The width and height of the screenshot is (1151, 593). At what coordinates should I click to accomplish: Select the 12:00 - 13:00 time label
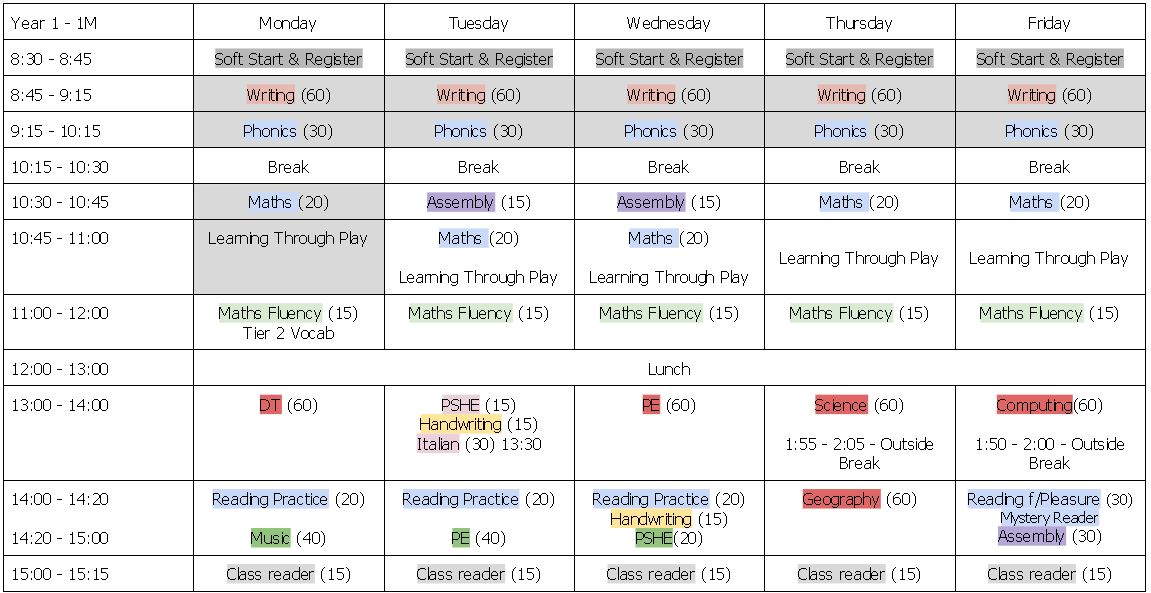(x=59, y=369)
